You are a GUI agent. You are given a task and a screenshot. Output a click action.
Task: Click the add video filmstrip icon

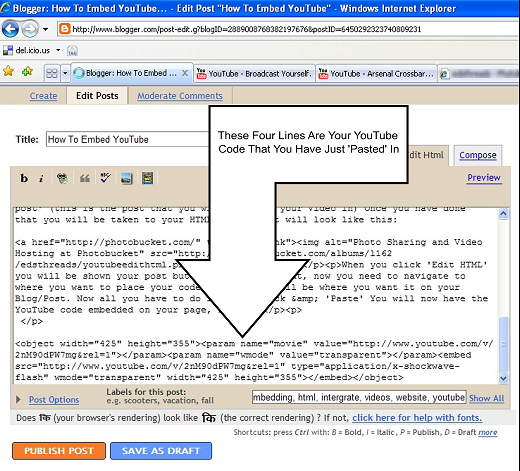tap(148, 178)
